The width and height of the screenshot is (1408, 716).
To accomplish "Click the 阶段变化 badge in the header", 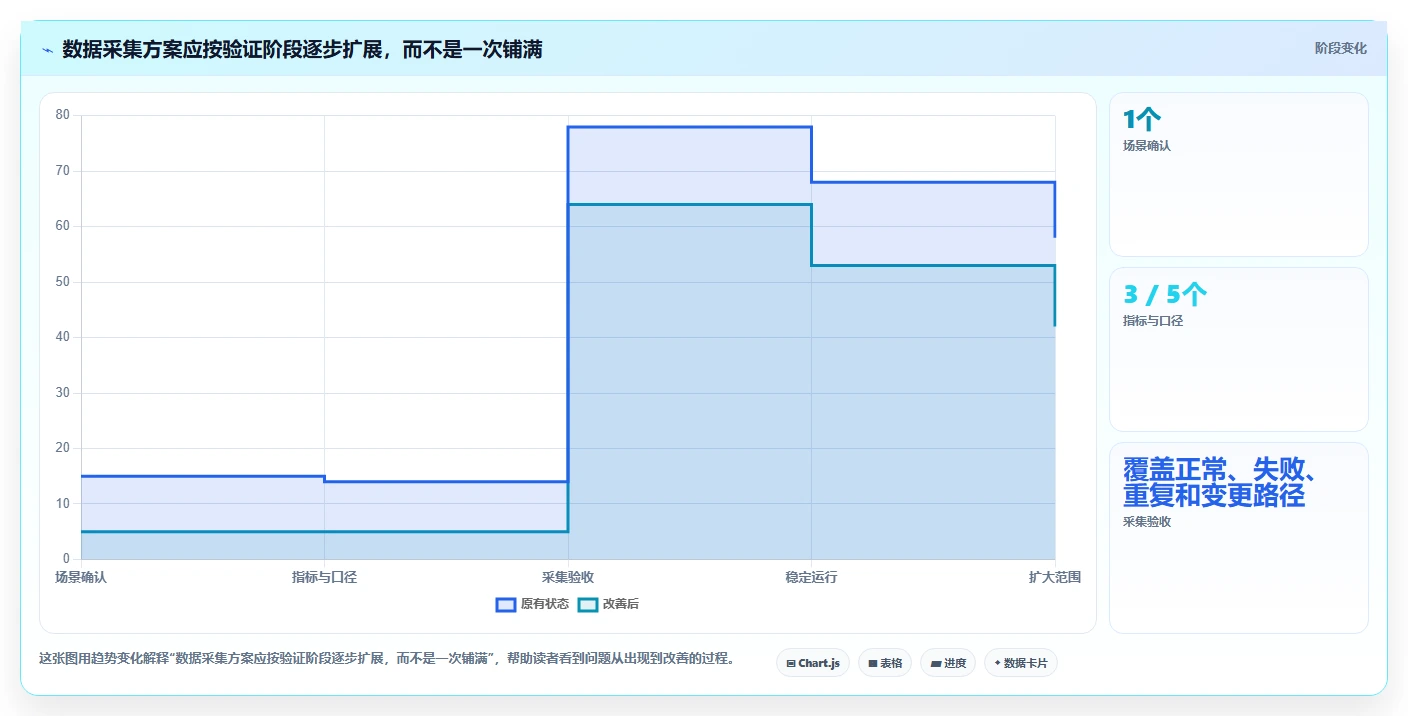I will click(1340, 48).
